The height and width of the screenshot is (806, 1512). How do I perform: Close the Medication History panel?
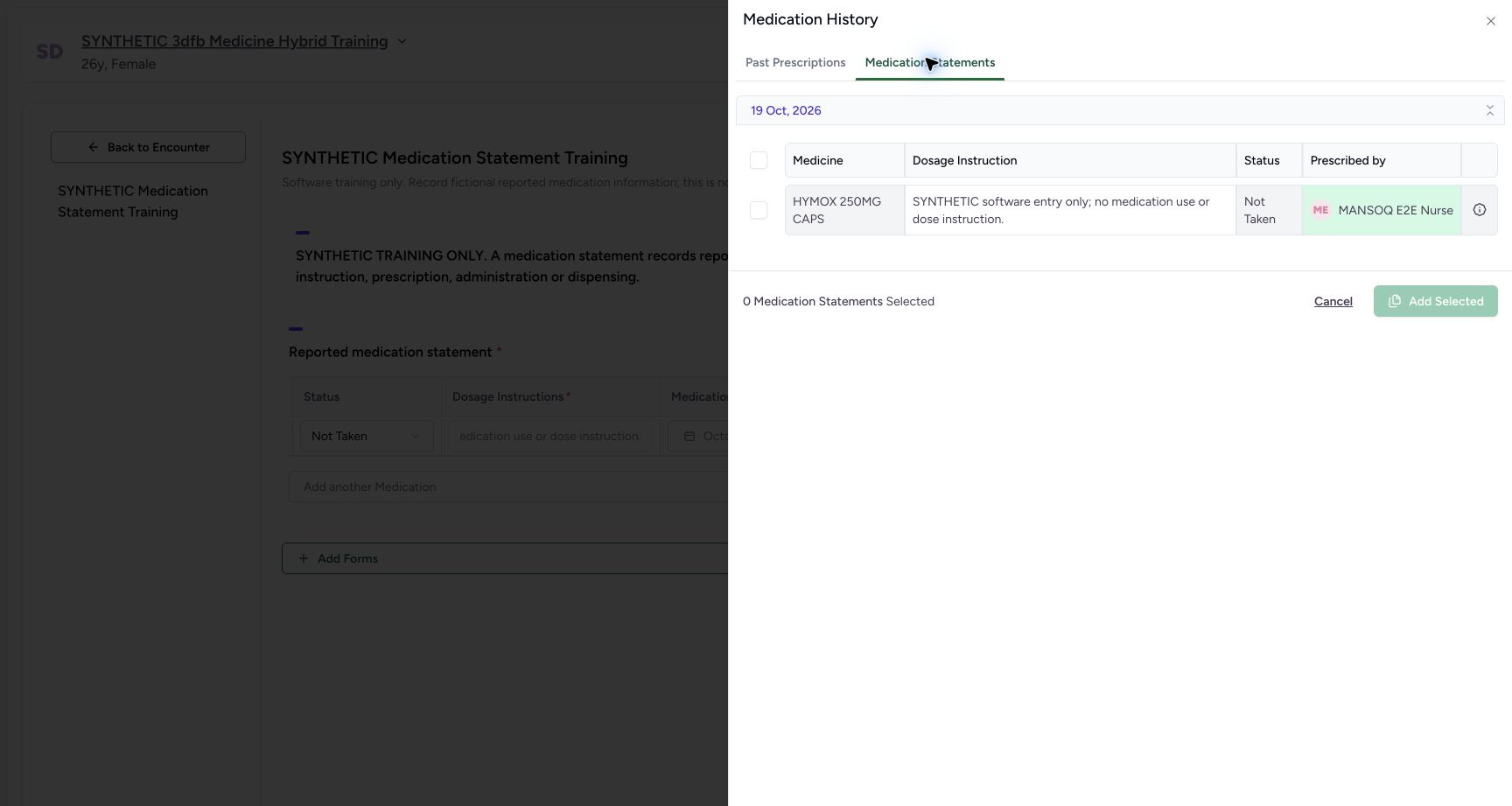pos(1491,21)
